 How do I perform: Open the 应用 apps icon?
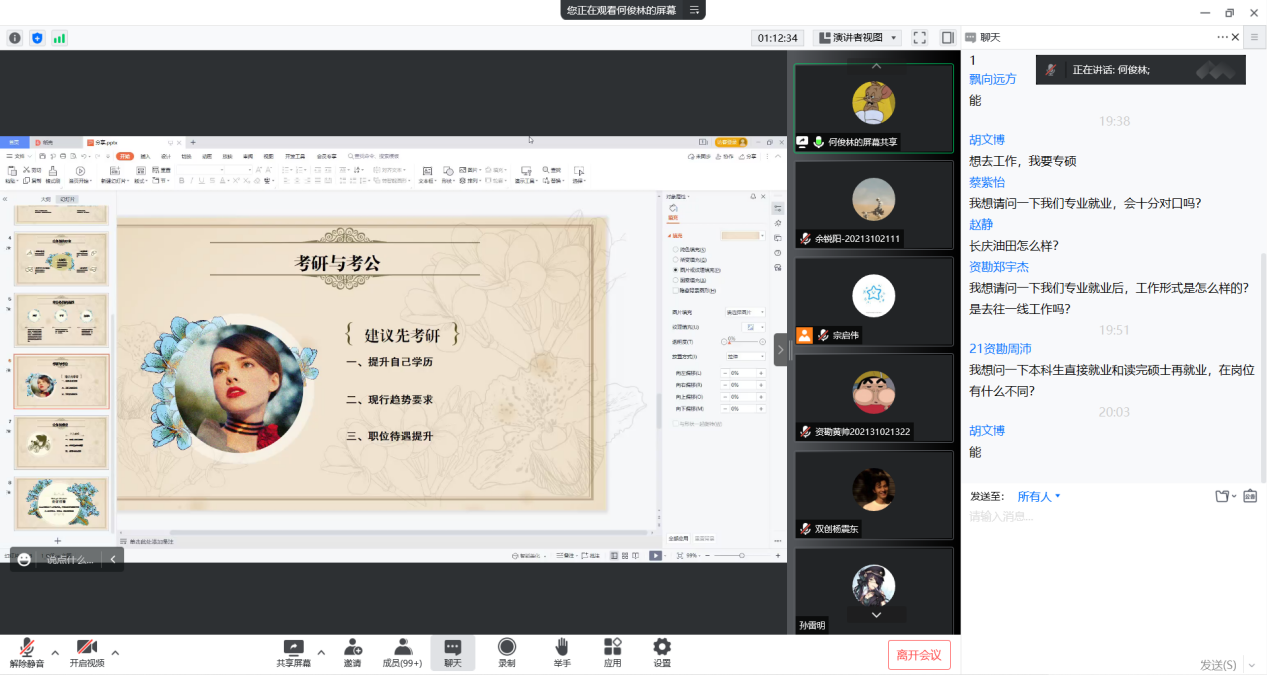[612, 648]
